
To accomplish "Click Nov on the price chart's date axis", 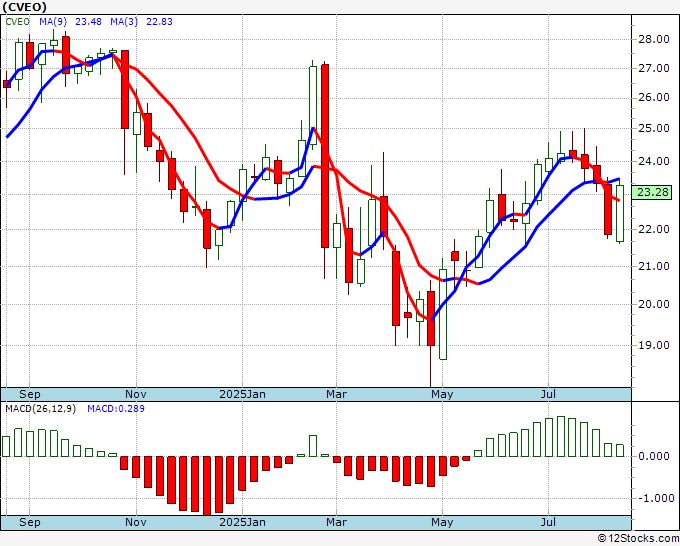I will 136,394.
